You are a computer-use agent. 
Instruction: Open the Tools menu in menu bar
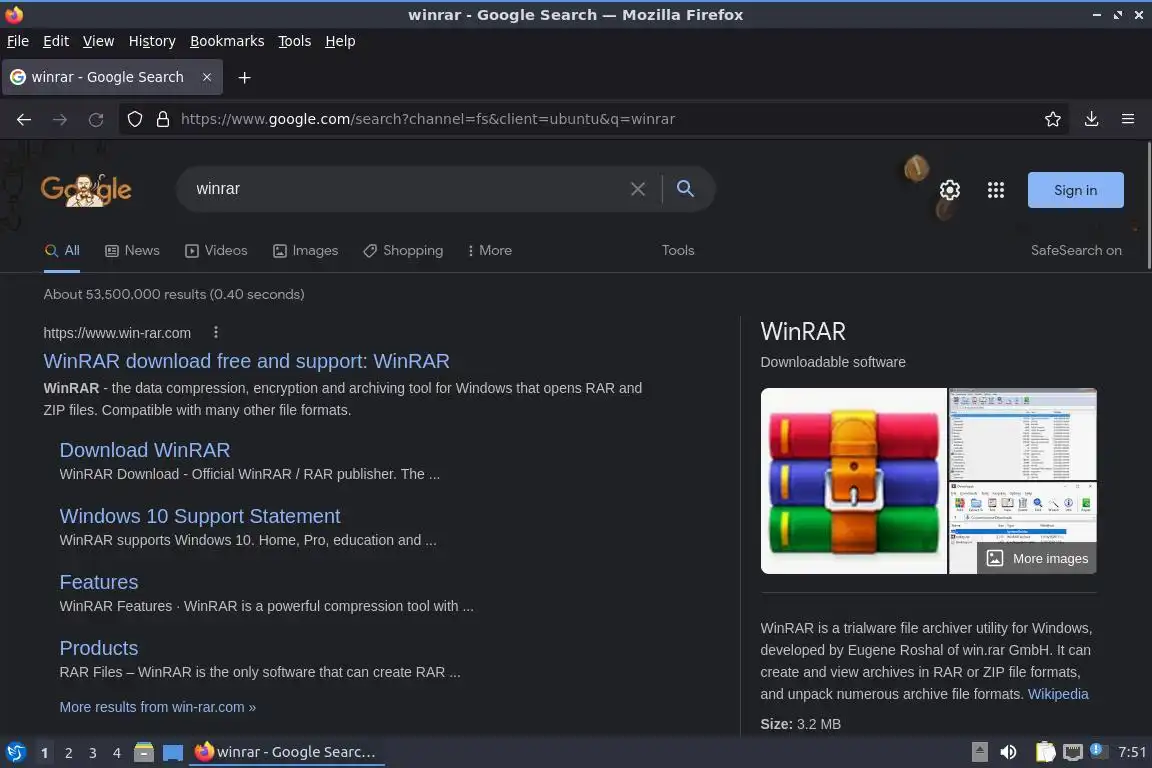[295, 41]
